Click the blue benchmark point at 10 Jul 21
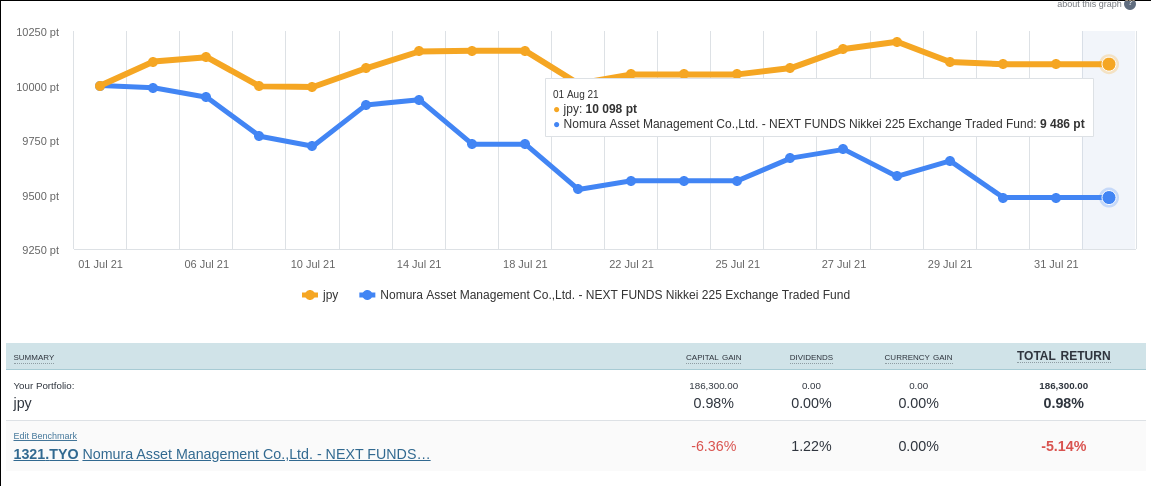Image resolution: width=1151 pixels, height=486 pixels. click(x=312, y=146)
